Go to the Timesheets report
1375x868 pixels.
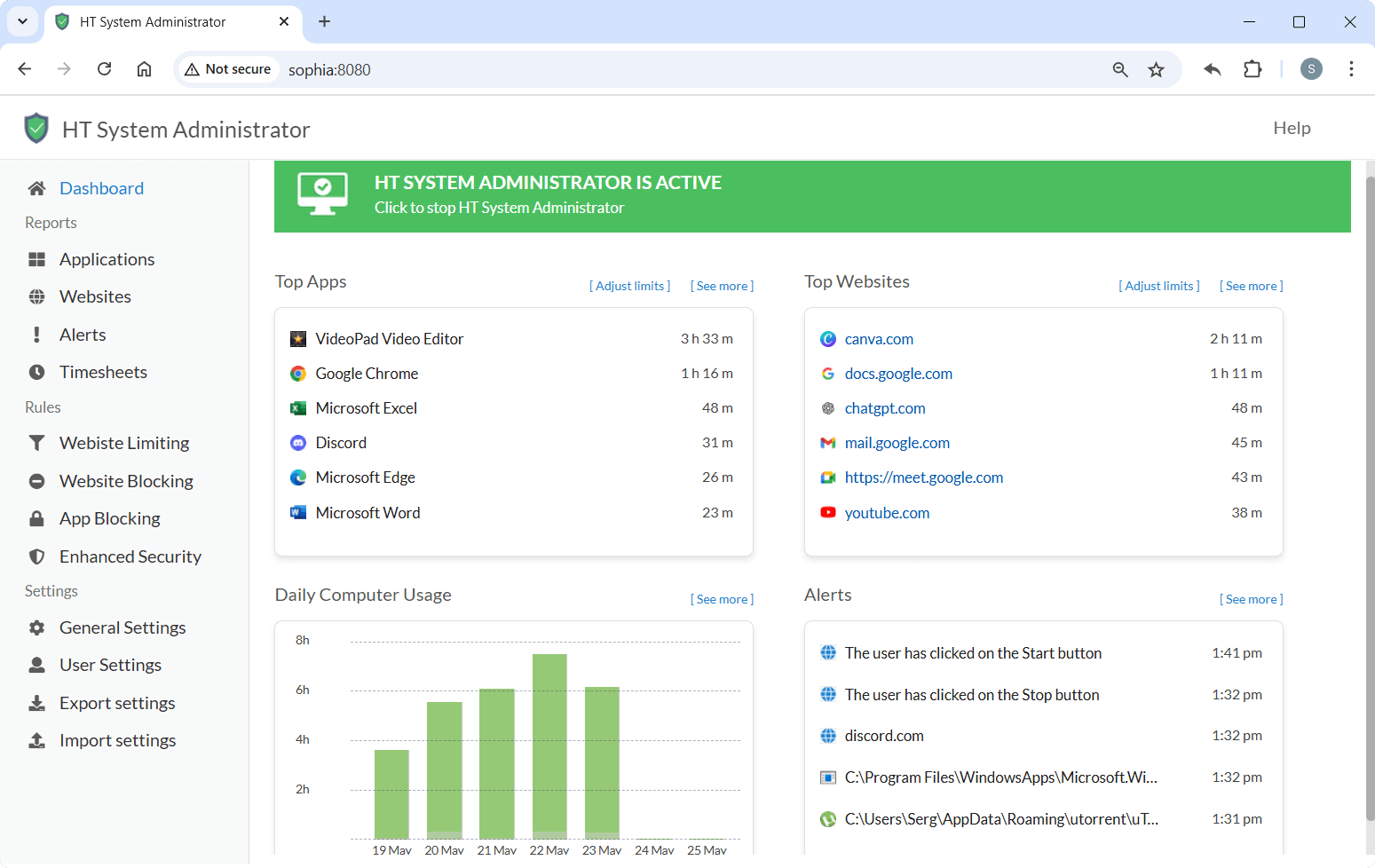103,372
